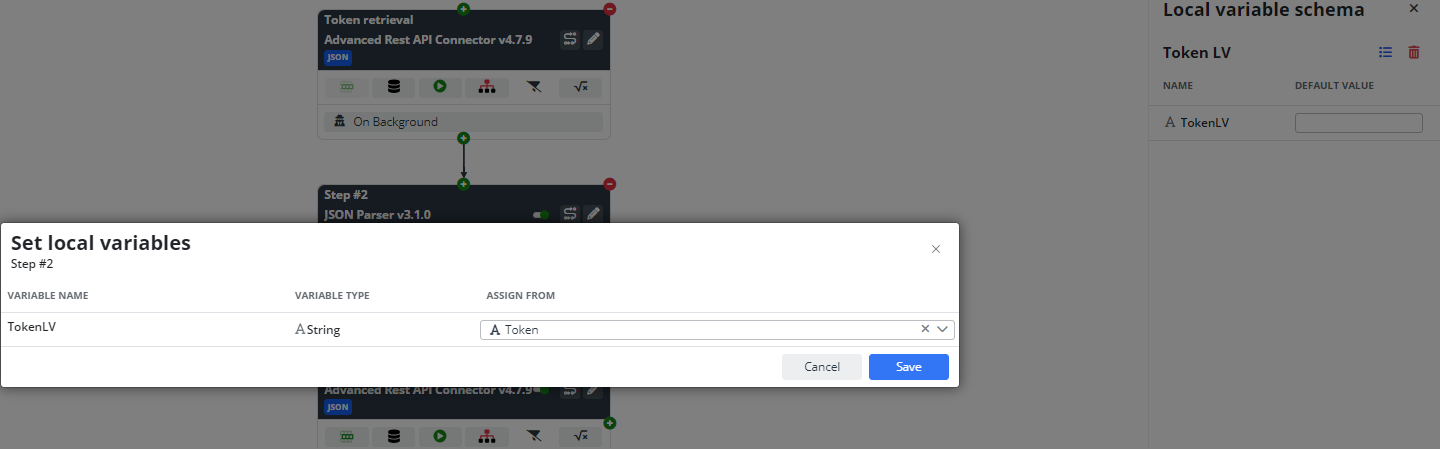Click the filter-off icon in Token retrieval step
Viewport: 1440px width, 449px height.
(534, 87)
